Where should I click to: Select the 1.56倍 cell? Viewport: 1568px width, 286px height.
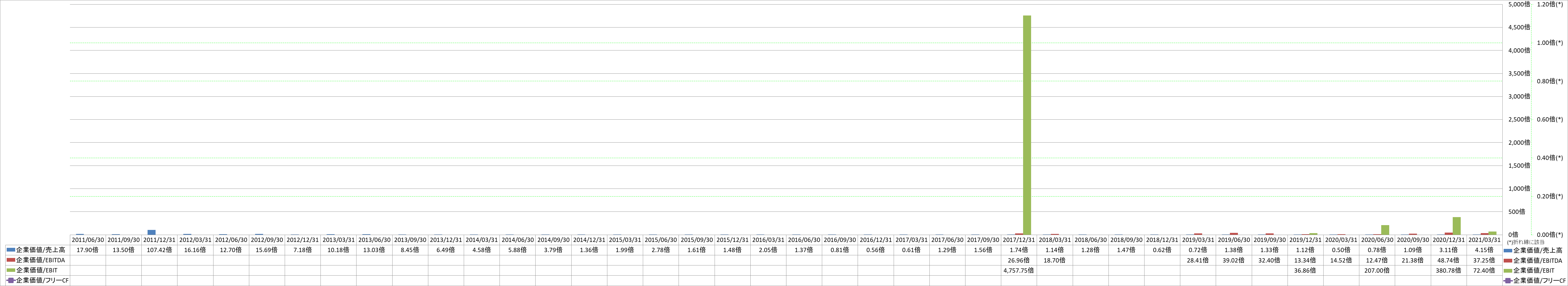coord(984,250)
